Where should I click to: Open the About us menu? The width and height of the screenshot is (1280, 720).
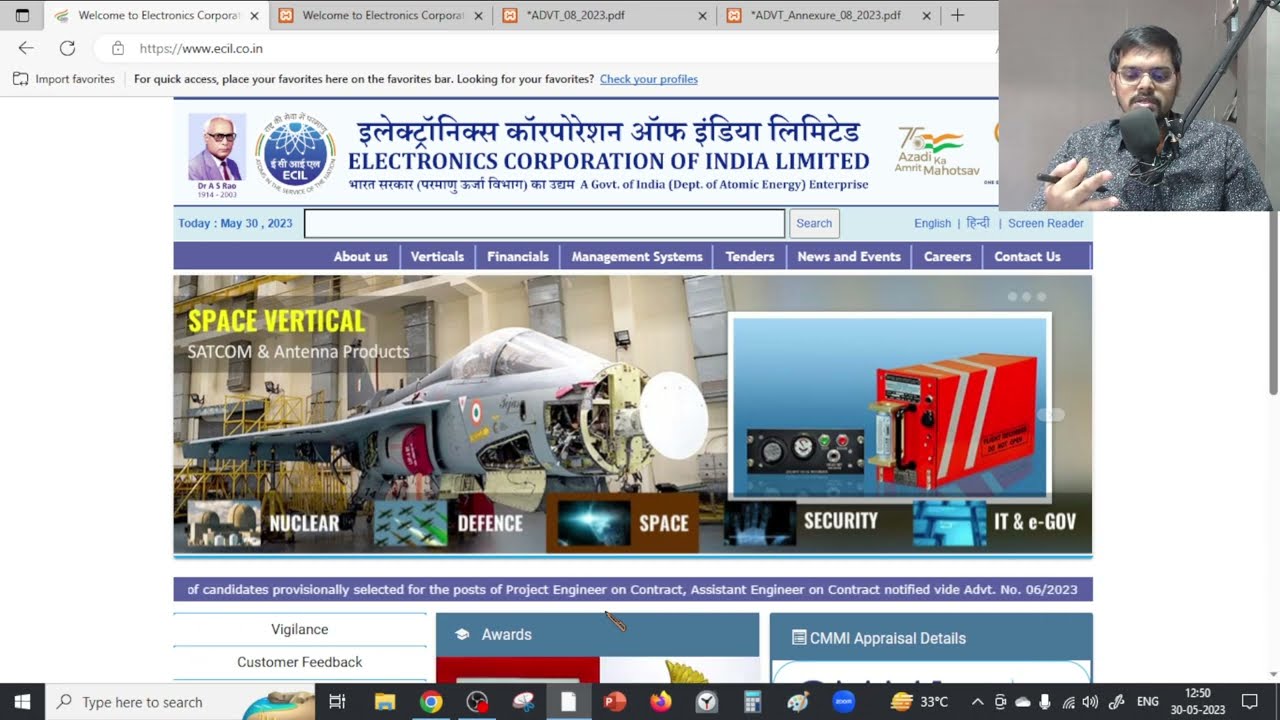(x=360, y=256)
